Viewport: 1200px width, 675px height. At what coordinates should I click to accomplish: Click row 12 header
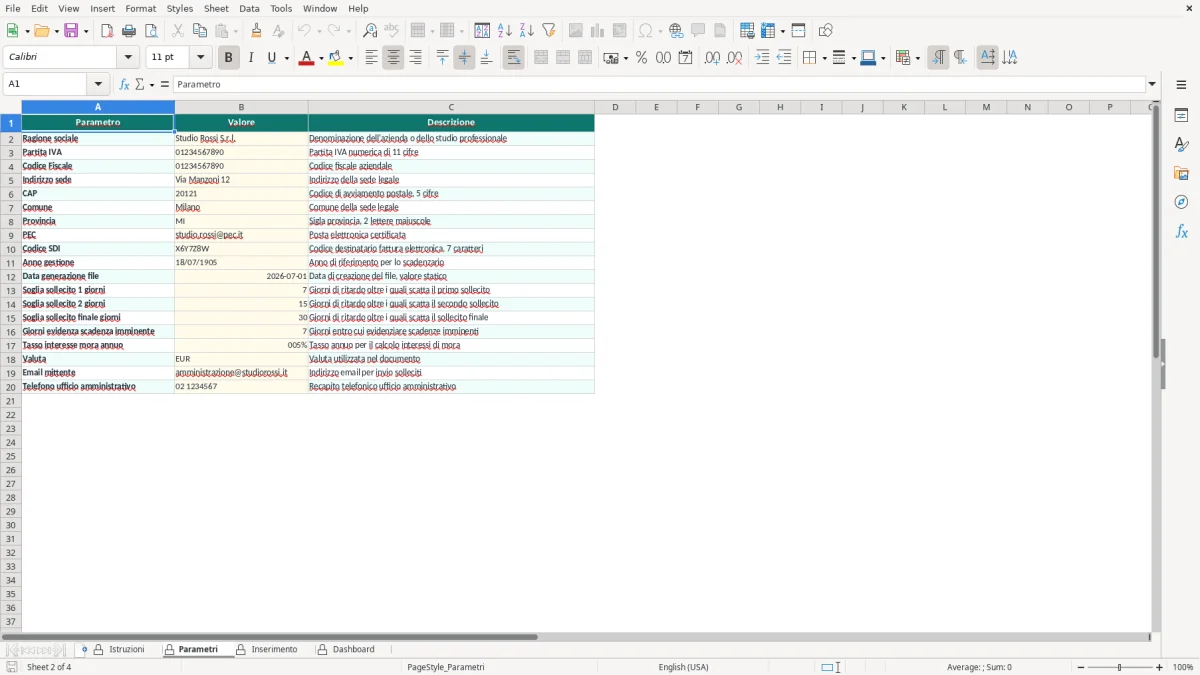(x=11, y=276)
